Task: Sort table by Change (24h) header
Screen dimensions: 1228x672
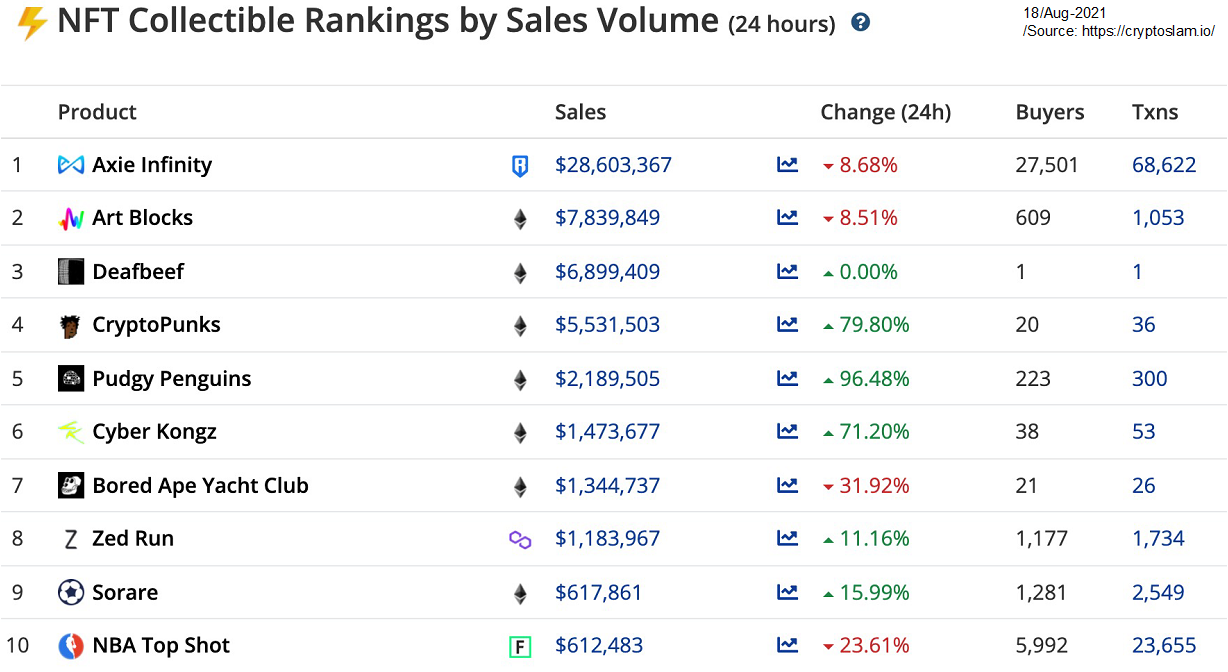Action: (885, 112)
